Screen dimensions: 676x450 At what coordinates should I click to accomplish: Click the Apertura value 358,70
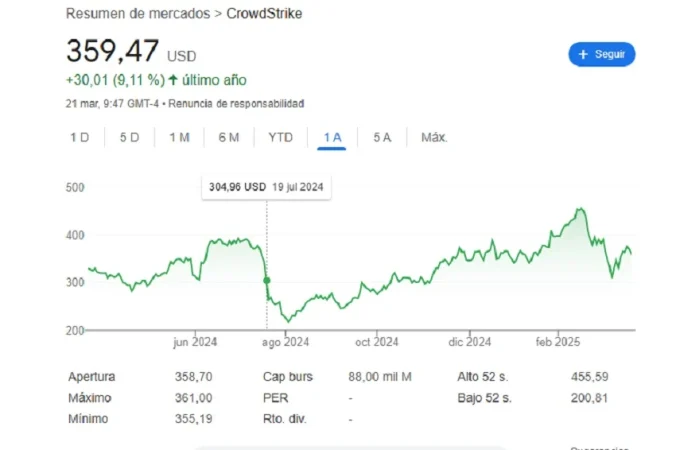[194, 377]
